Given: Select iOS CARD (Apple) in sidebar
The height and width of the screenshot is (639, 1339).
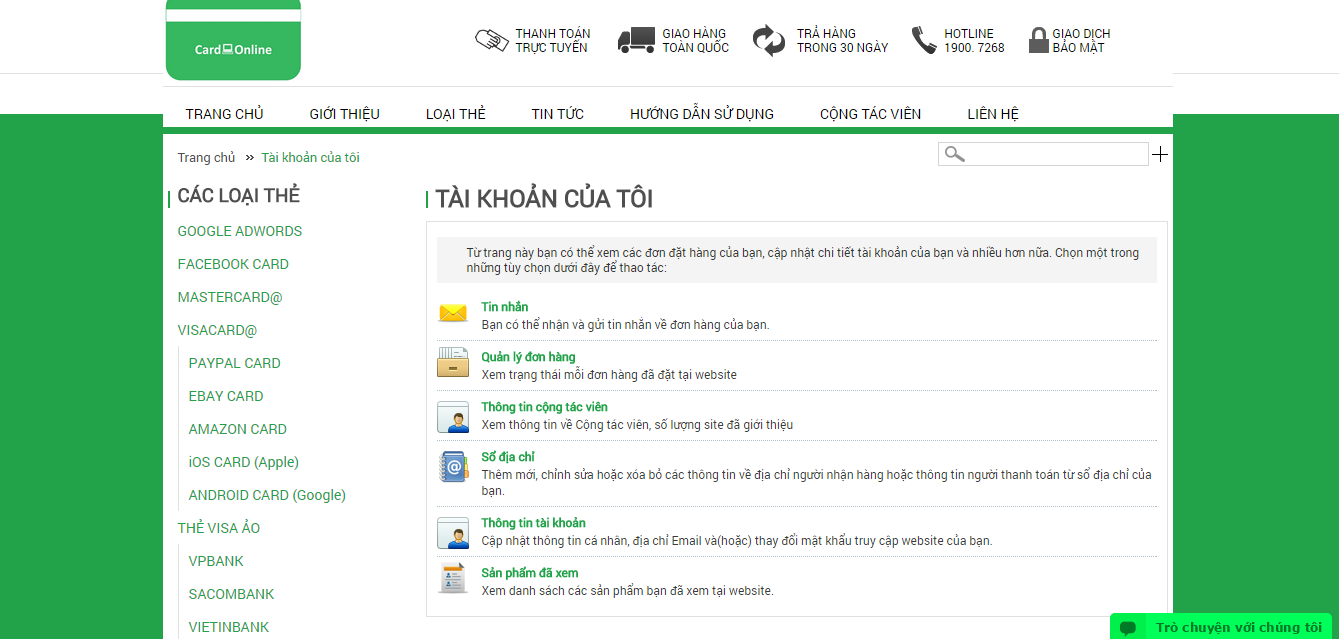Looking at the screenshot, I should point(244,462).
